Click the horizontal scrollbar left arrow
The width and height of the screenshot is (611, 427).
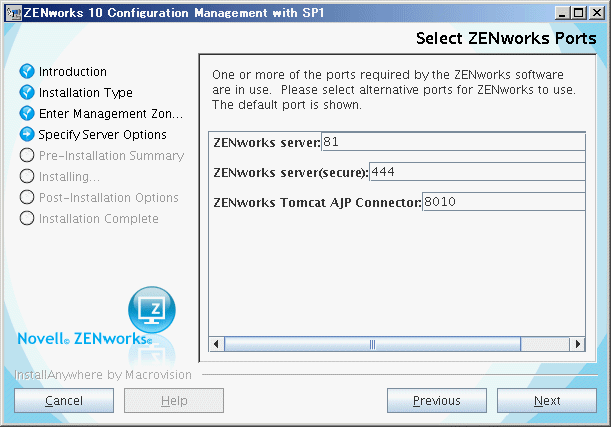tap(217, 344)
